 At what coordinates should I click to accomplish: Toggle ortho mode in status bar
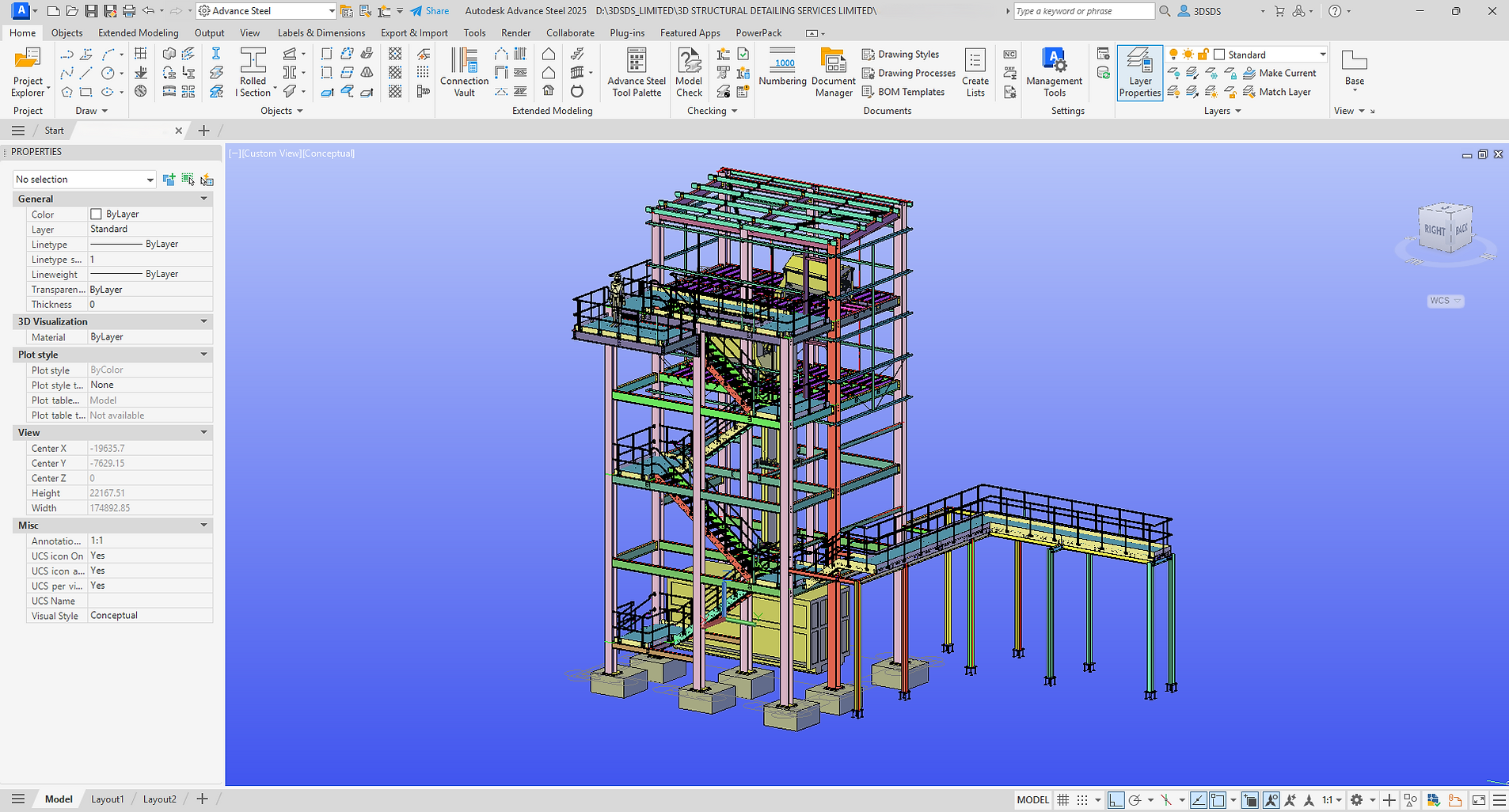tap(1116, 800)
